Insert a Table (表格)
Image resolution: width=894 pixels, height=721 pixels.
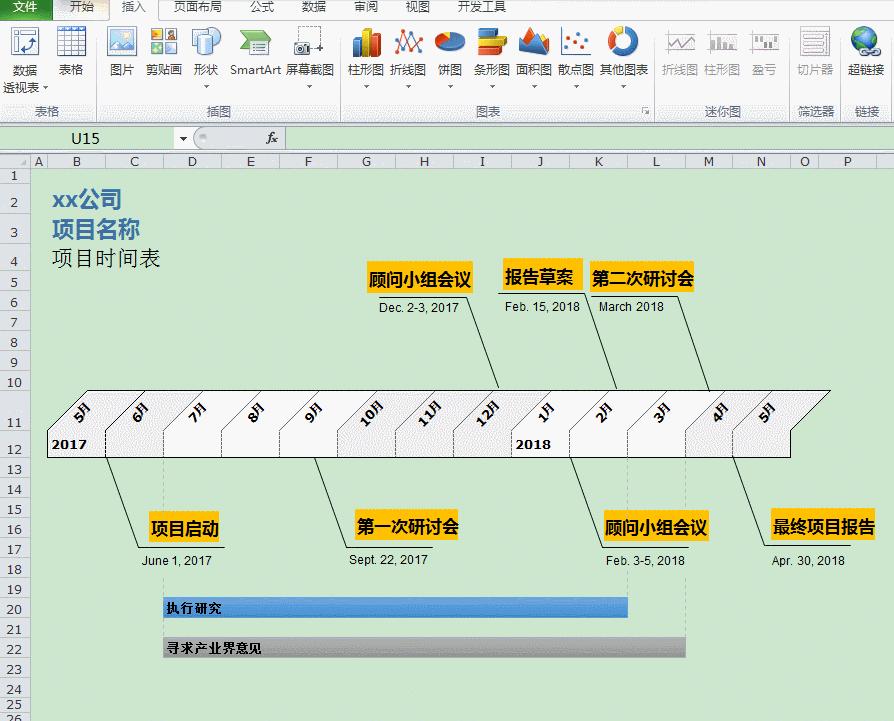[x=71, y=52]
